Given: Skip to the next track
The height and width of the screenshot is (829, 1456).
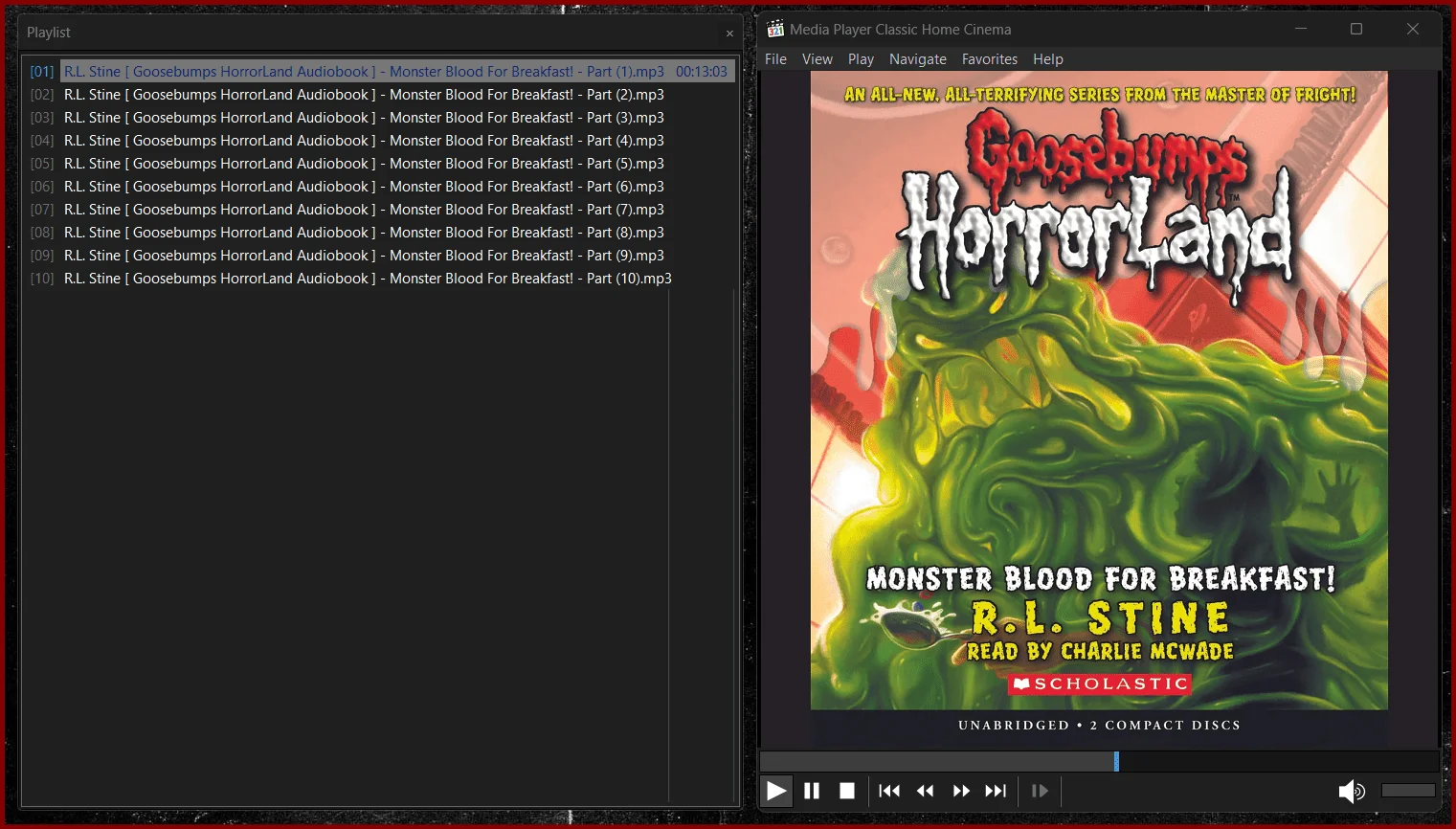Looking at the screenshot, I should tap(997, 791).
